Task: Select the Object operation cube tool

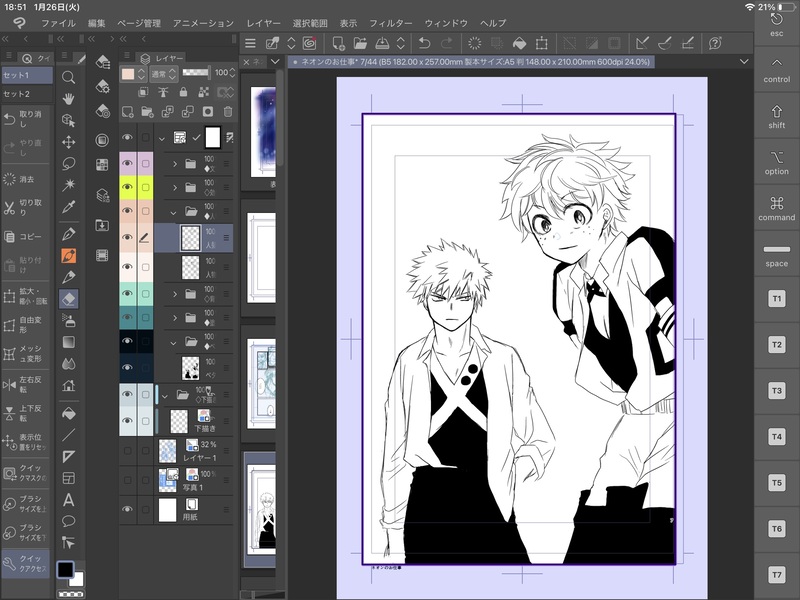Action: pyautogui.click(x=68, y=120)
